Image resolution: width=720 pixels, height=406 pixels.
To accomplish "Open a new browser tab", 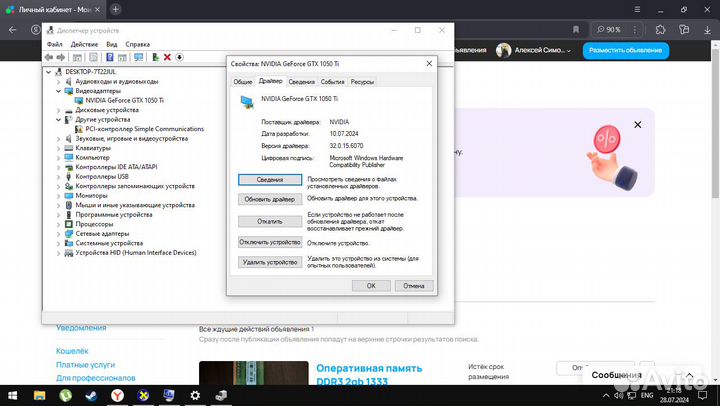I will (116, 10).
